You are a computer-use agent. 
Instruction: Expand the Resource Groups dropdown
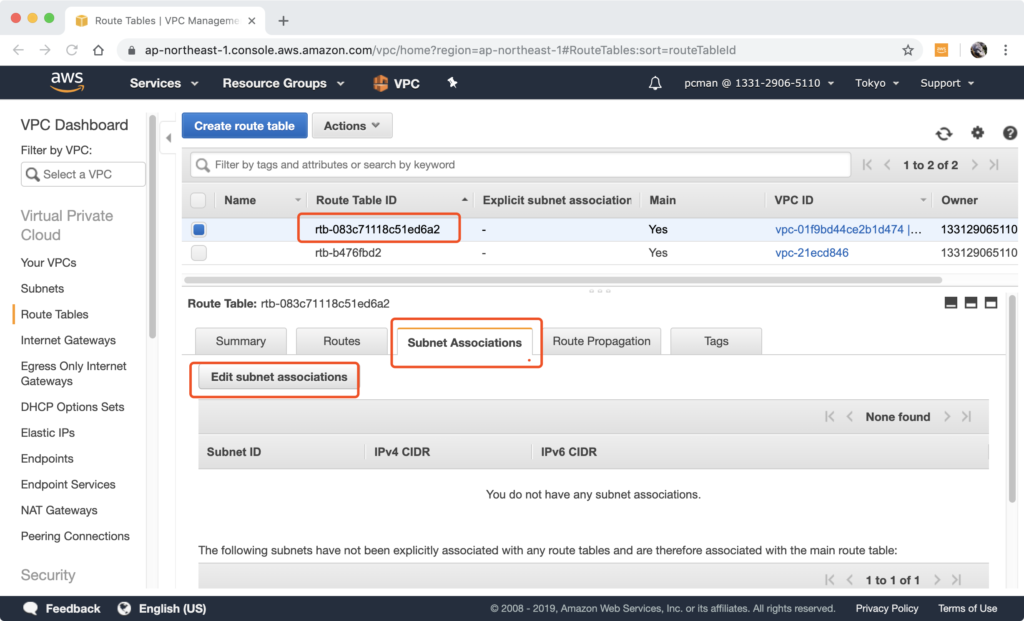click(x=283, y=83)
